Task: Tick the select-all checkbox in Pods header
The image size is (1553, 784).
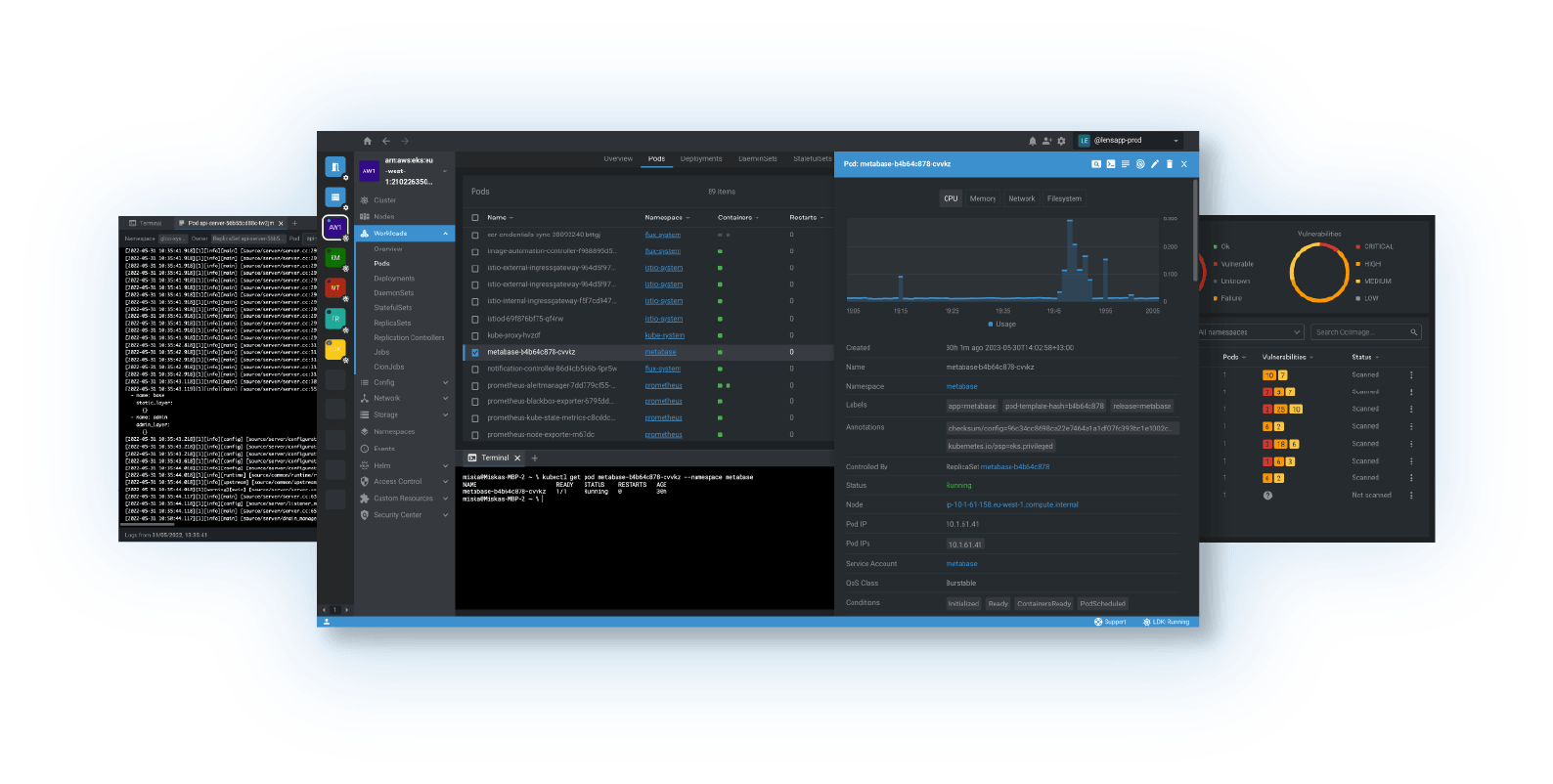Action: pos(475,218)
